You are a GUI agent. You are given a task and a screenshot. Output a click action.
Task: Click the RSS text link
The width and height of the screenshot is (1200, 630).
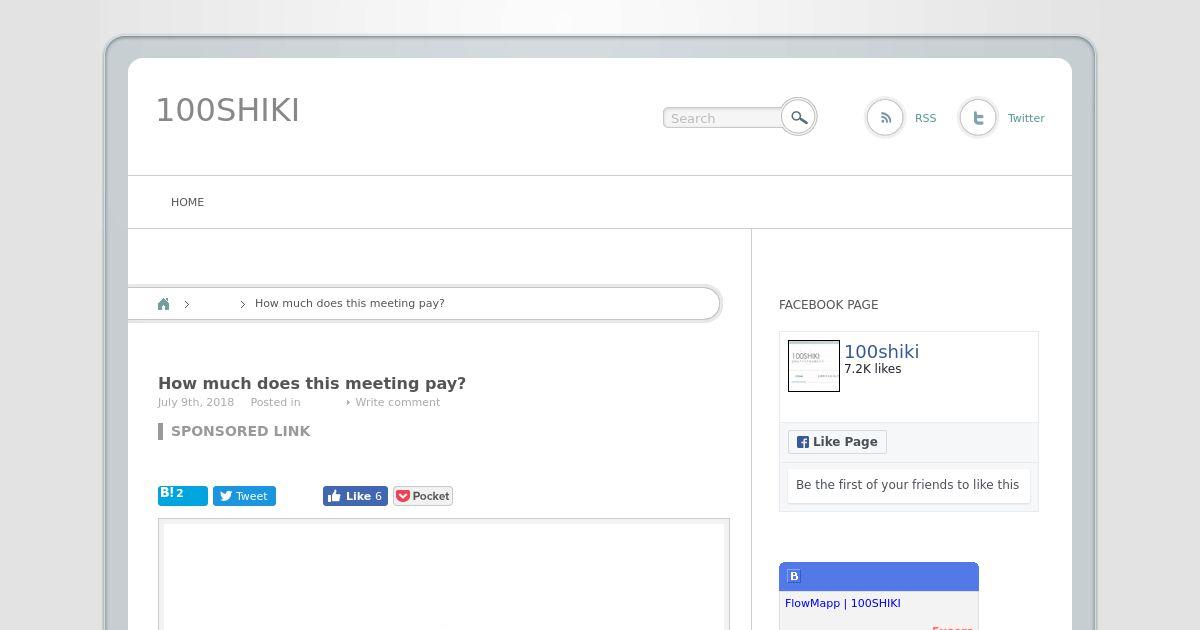[x=926, y=118]
